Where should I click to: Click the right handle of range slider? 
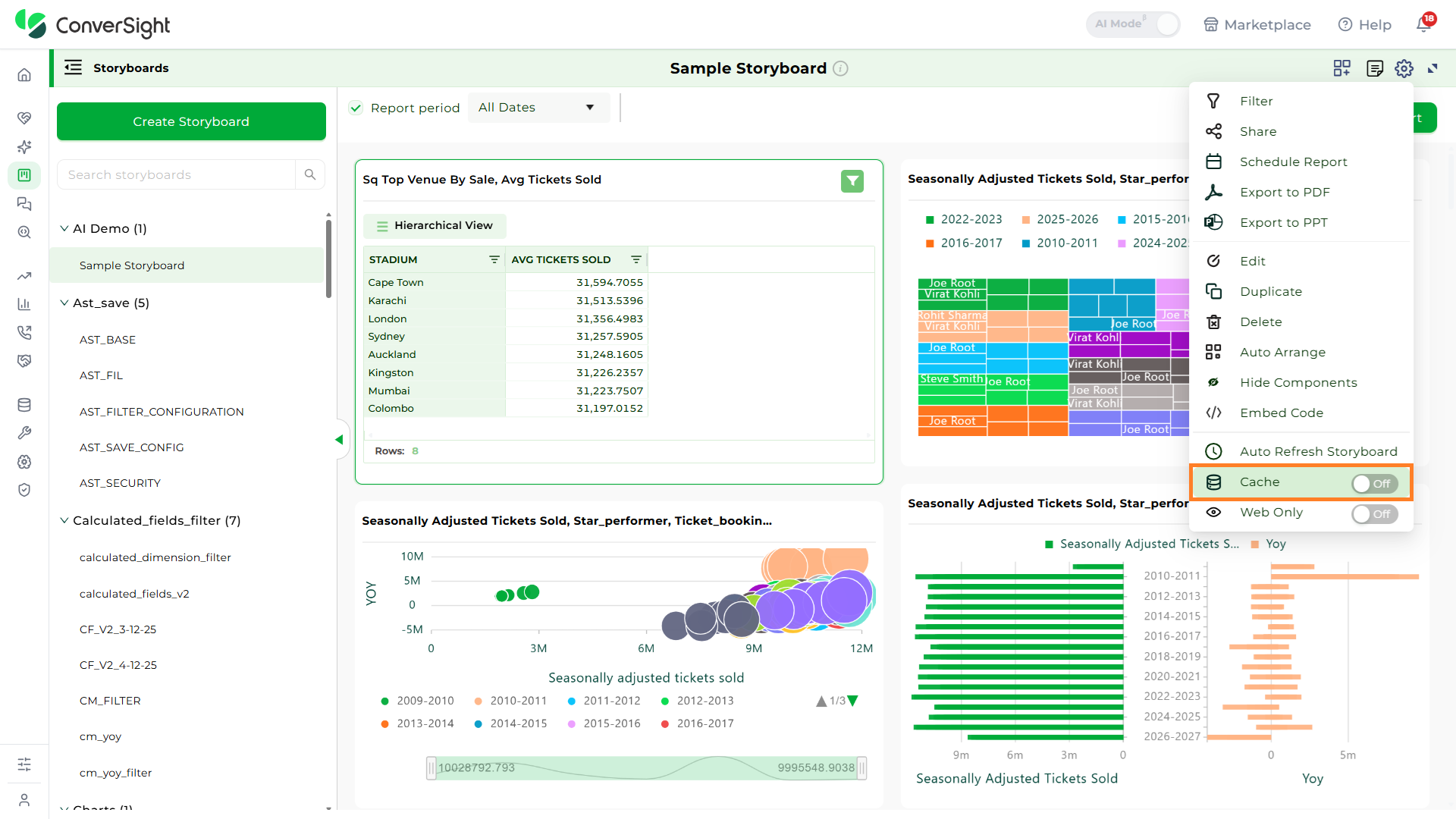(x=861, y=768)
